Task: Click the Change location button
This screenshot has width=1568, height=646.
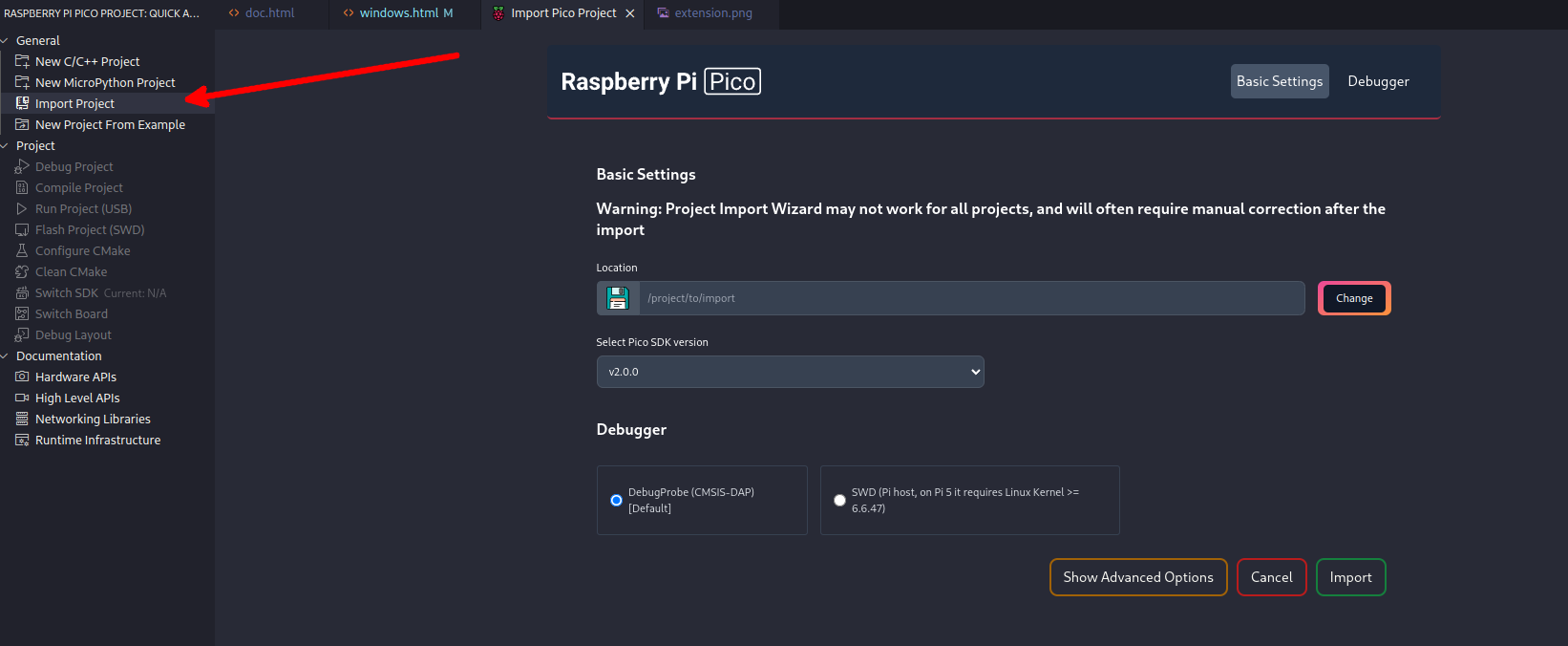Action: coord(1354,298)
